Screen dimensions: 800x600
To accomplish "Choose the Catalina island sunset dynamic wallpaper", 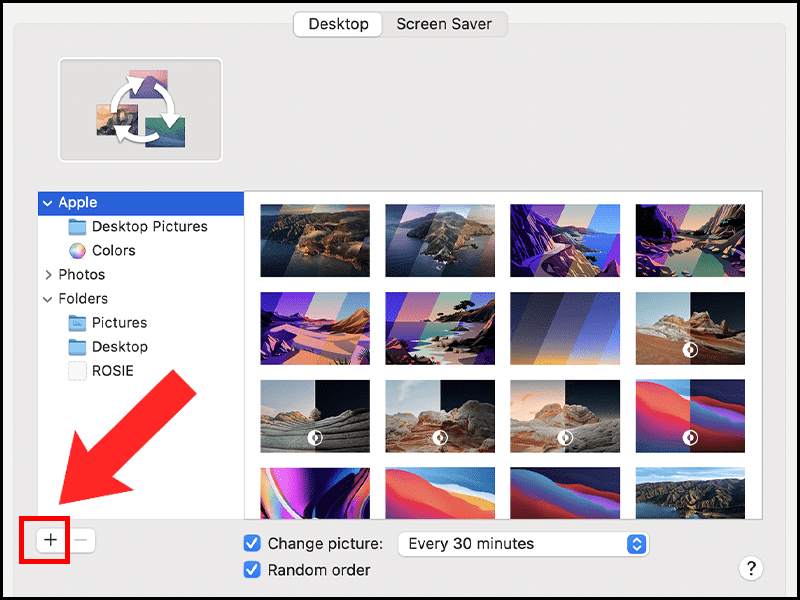I will click(315, 241).
